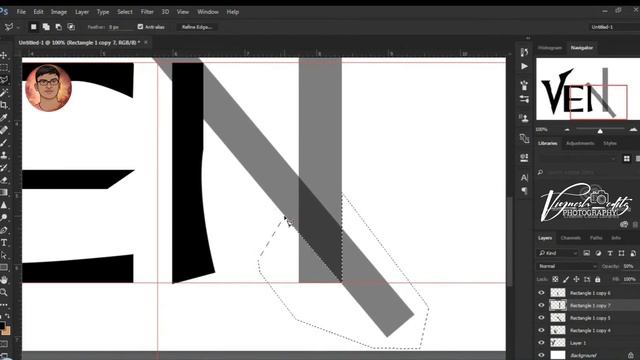Select the Zoom tool
Screen dimensions: 640x360
[4, 292]
